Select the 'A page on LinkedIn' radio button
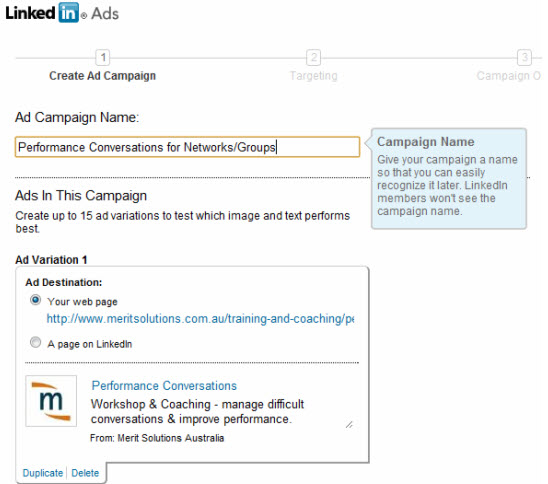 [x=35, y=342]
